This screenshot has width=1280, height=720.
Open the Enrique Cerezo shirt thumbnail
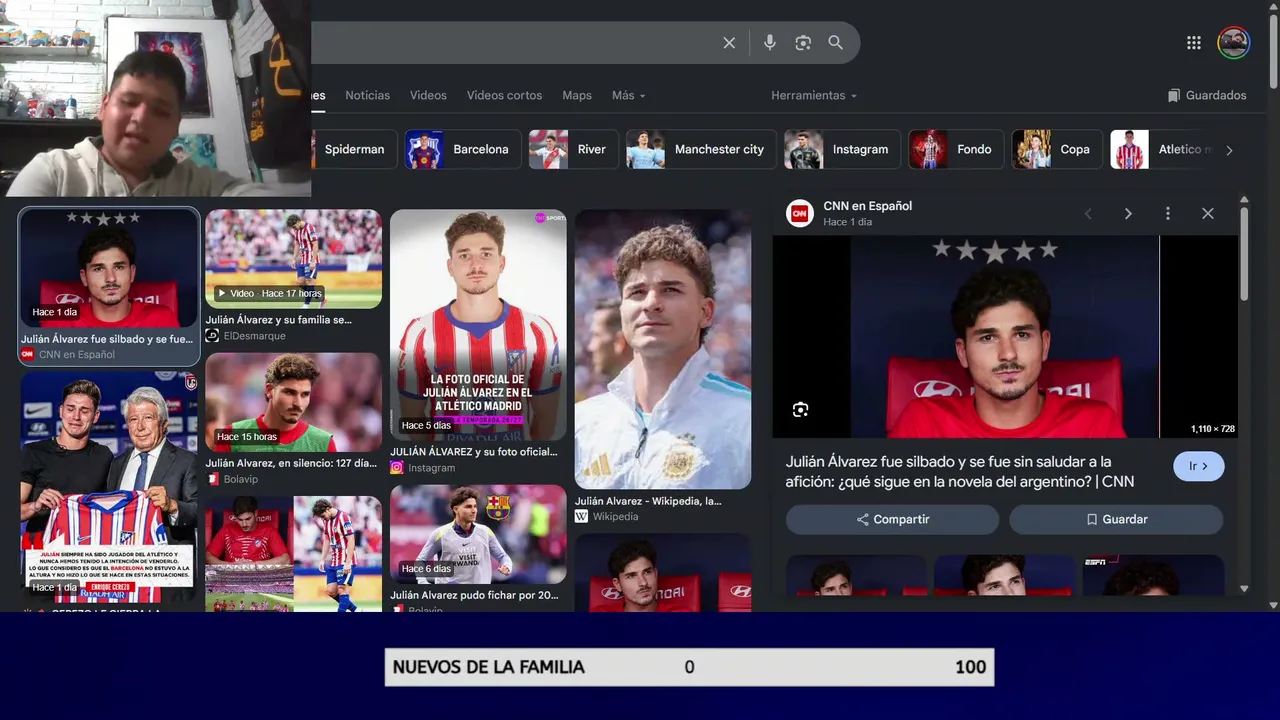pyautogui.click(x=109, y=487)
